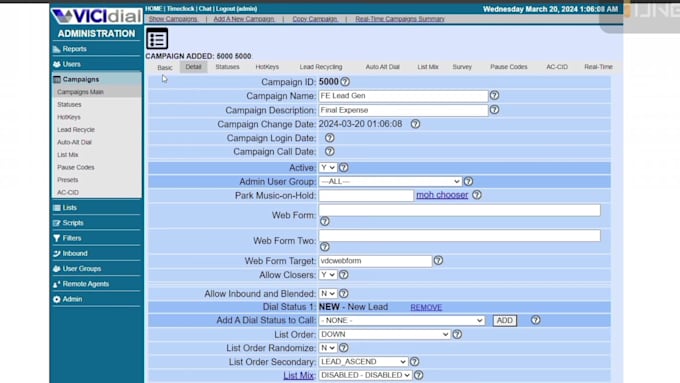The height and width of the screenshot is (383, 680).
Task: Click into the Campaign Description field
Action: 403,110
